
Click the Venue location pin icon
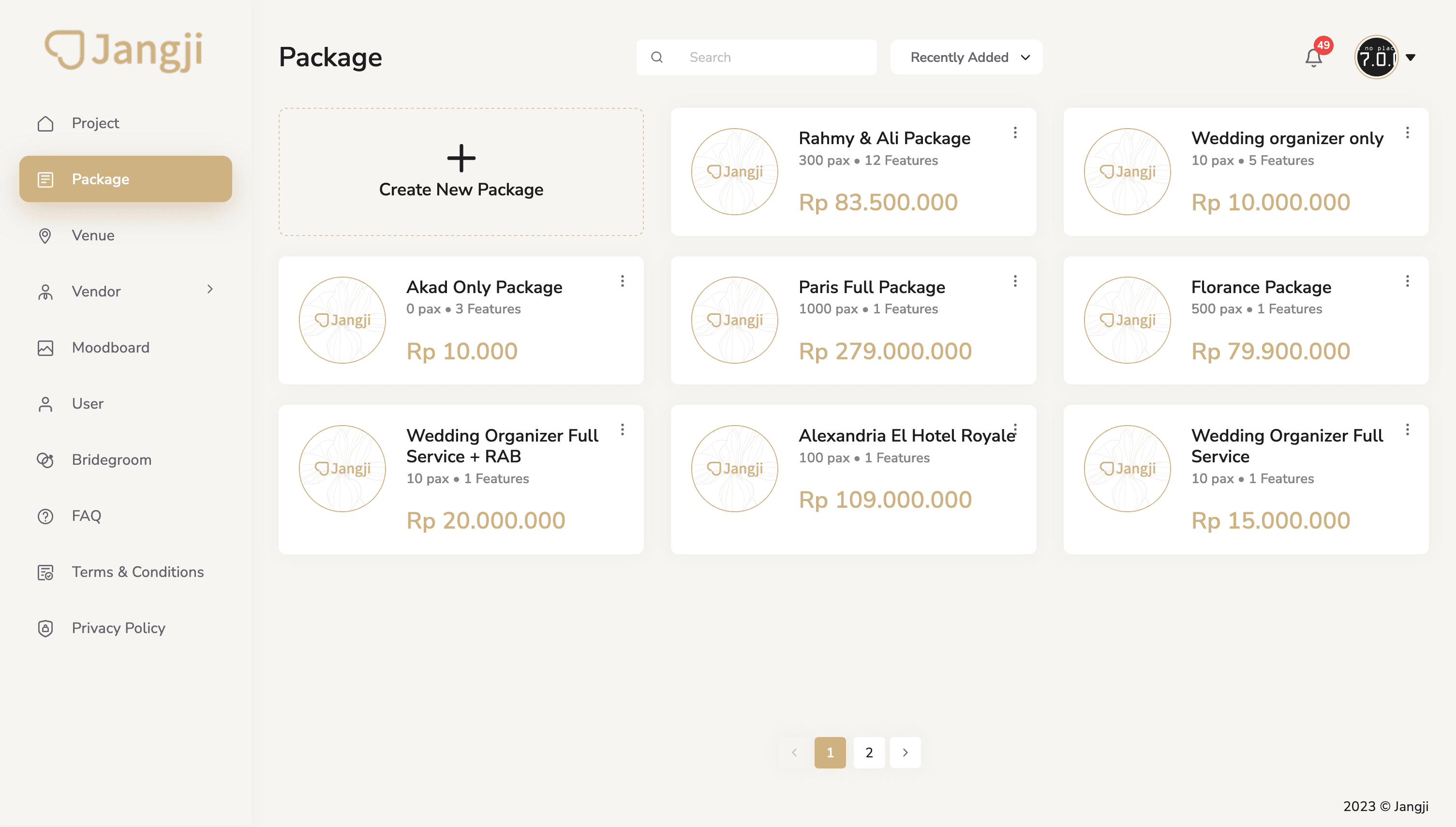pos(45,235)
